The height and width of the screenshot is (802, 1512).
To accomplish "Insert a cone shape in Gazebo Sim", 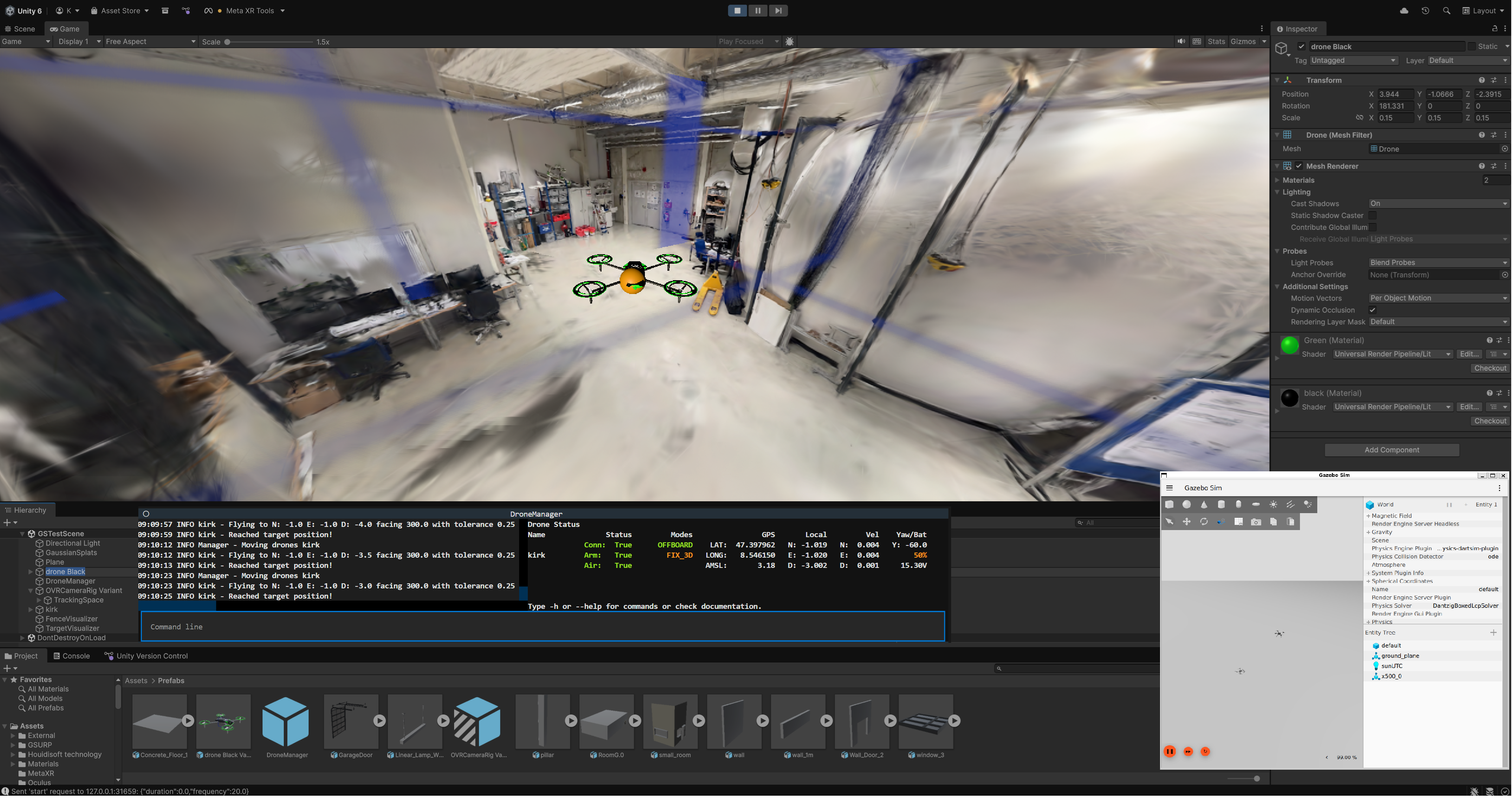I will 1204,504.
